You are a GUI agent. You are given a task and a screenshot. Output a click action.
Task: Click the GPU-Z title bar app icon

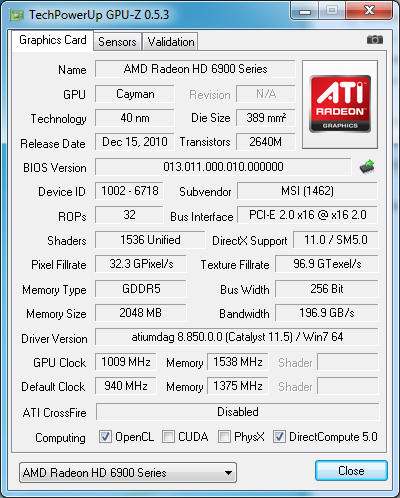click(17, 15)
